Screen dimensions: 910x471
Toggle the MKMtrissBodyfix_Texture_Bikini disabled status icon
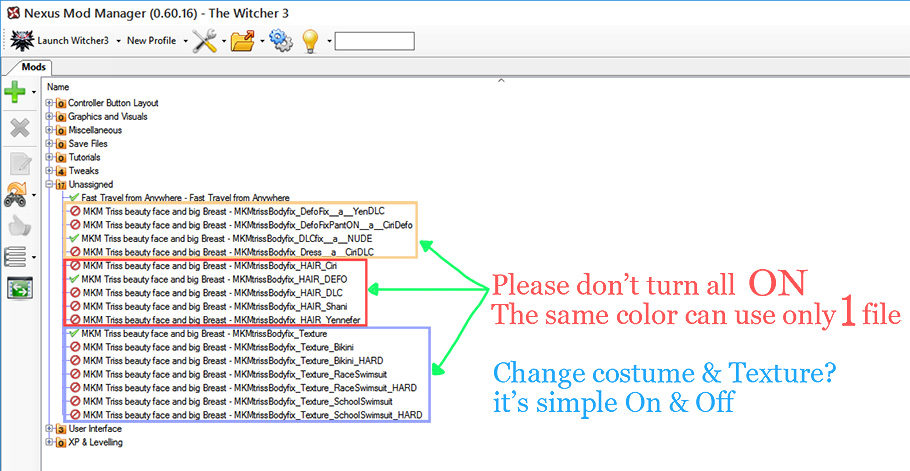coord(74,347)
